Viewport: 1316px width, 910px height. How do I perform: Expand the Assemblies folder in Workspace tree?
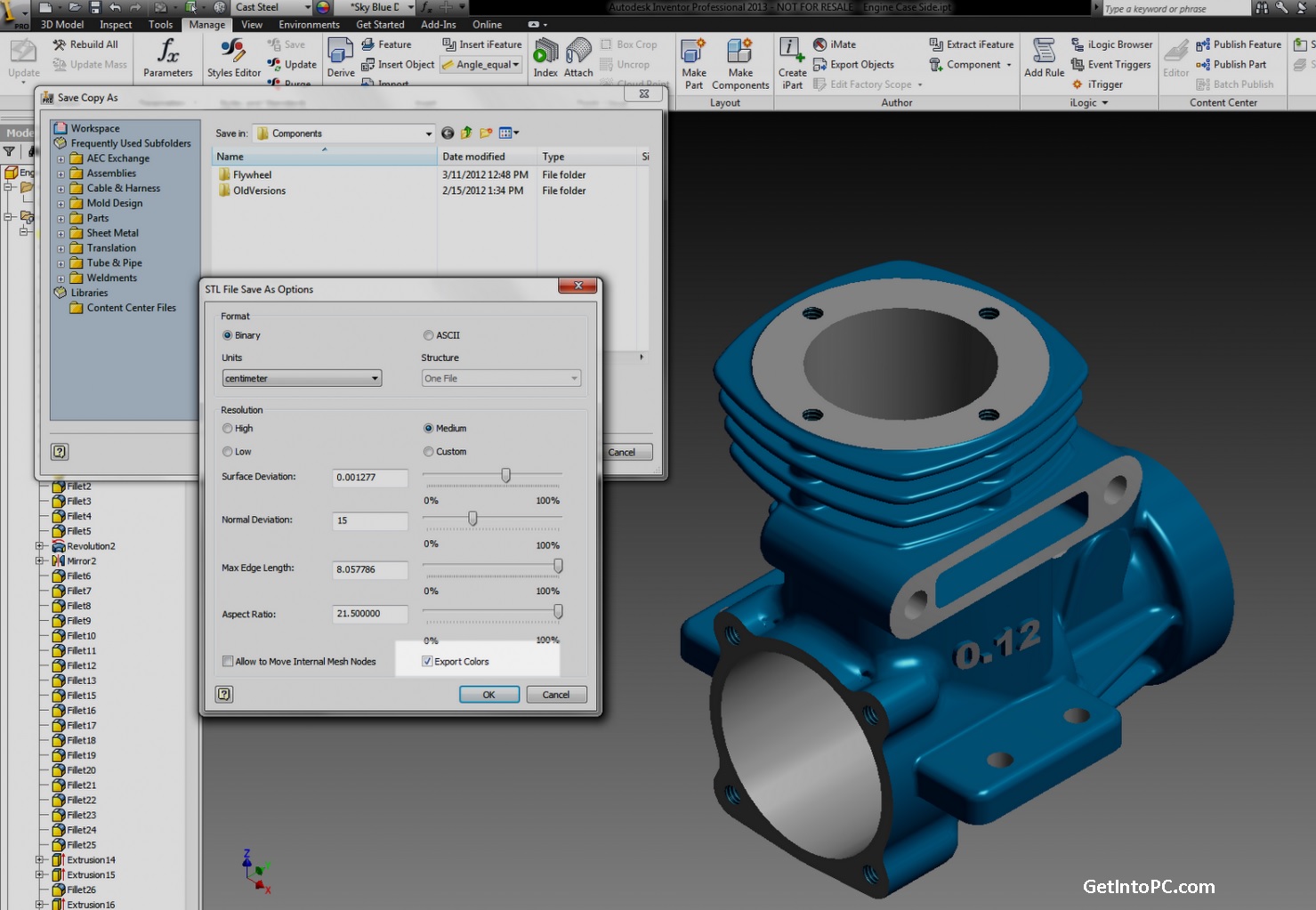60,173
